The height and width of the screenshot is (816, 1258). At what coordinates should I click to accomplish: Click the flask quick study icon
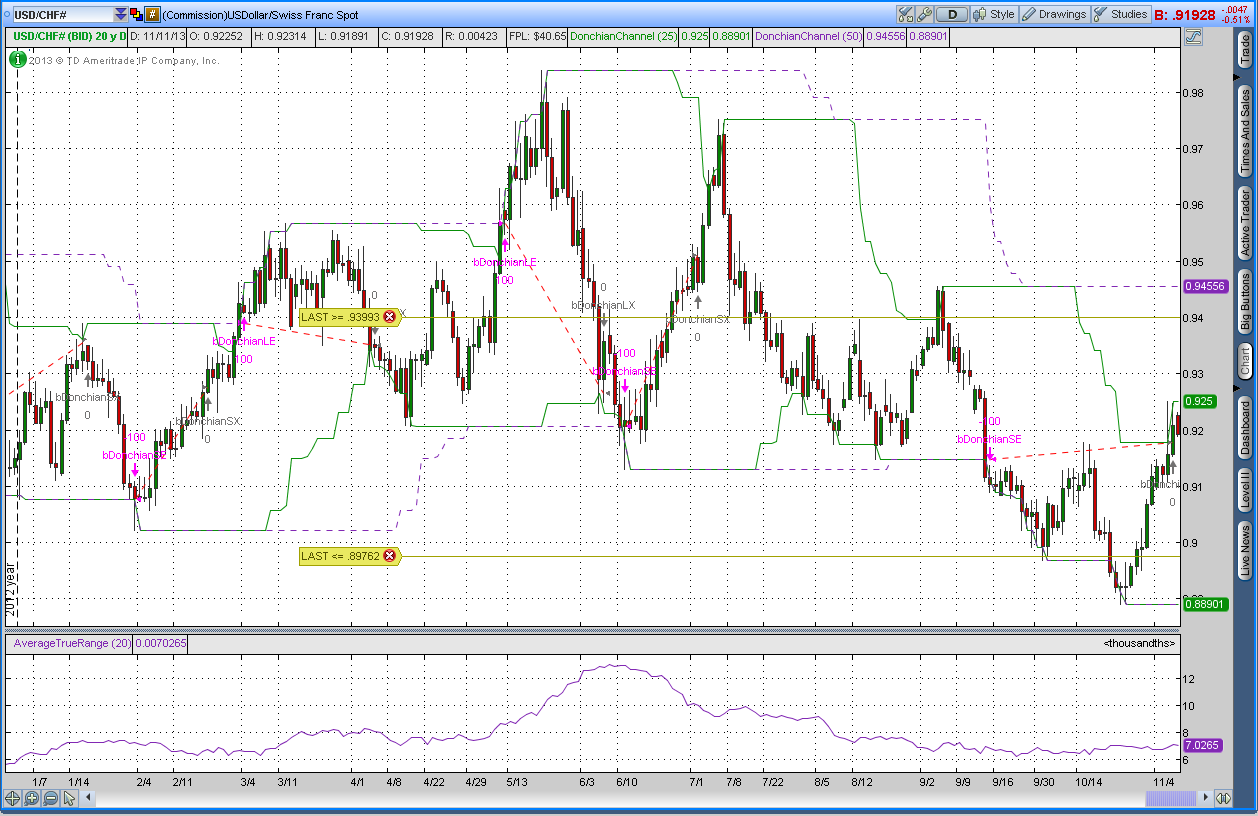[905, 14]
